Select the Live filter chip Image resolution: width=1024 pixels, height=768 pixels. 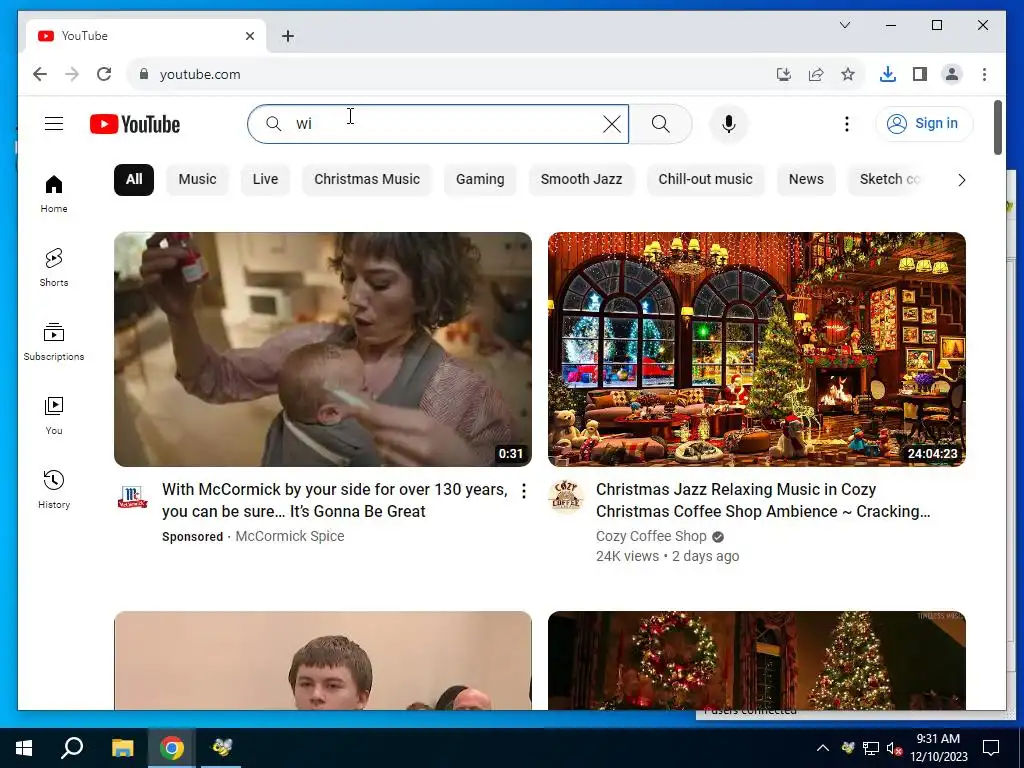[x=265, y=180]
